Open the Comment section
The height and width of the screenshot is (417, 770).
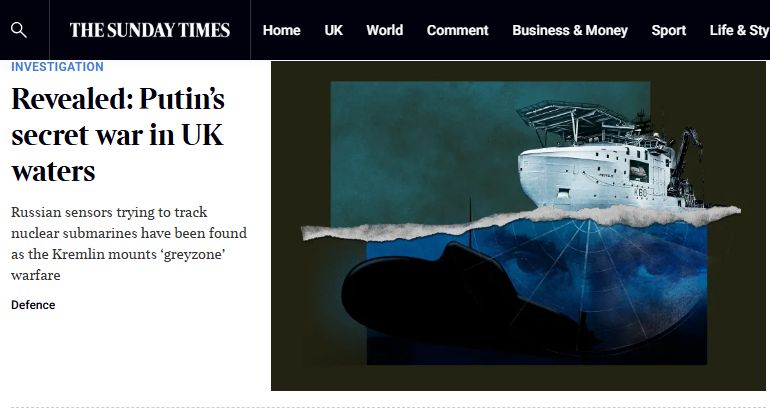457,30
